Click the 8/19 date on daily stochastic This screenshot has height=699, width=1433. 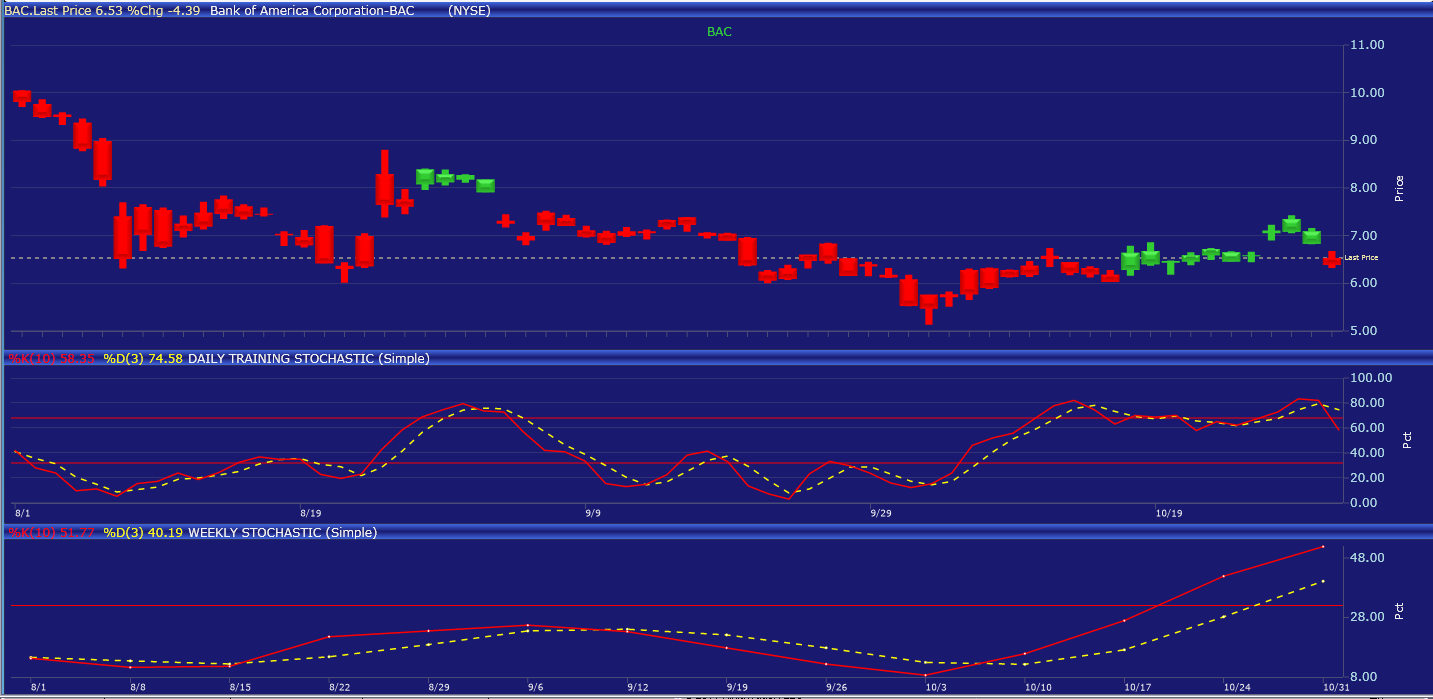tap(310, 513)
